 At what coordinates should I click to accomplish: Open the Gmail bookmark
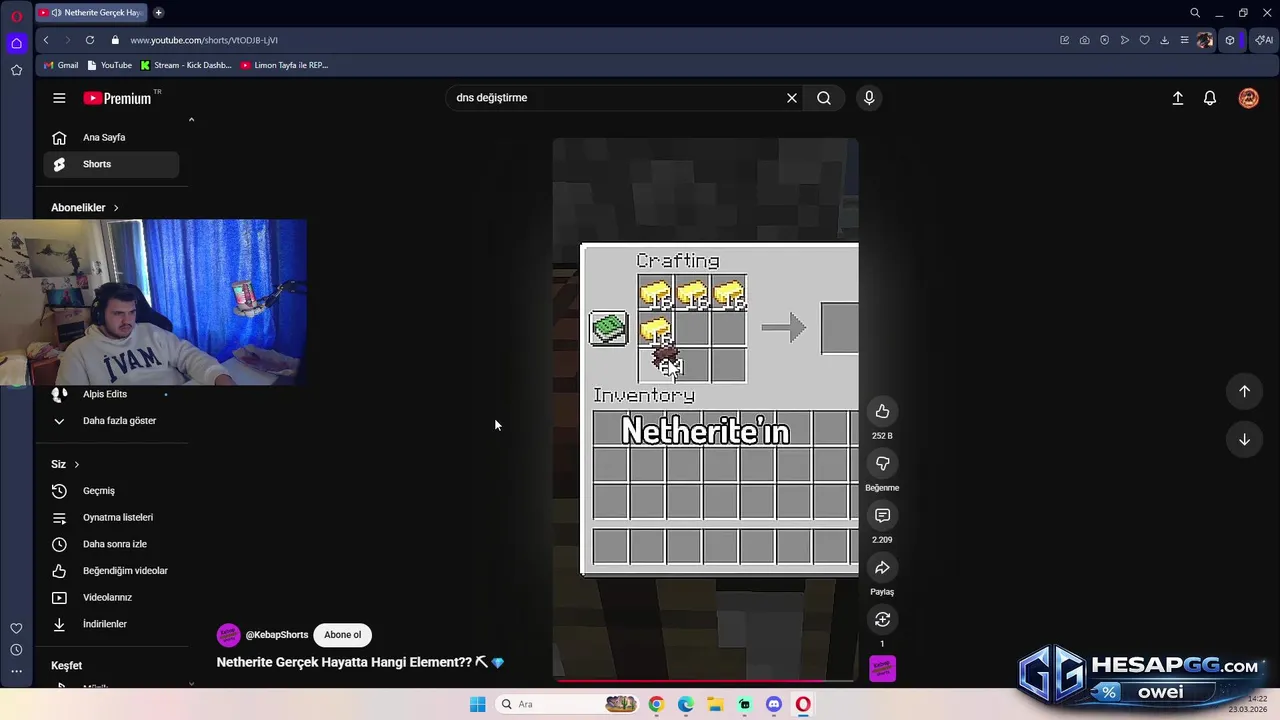point(61,65)
